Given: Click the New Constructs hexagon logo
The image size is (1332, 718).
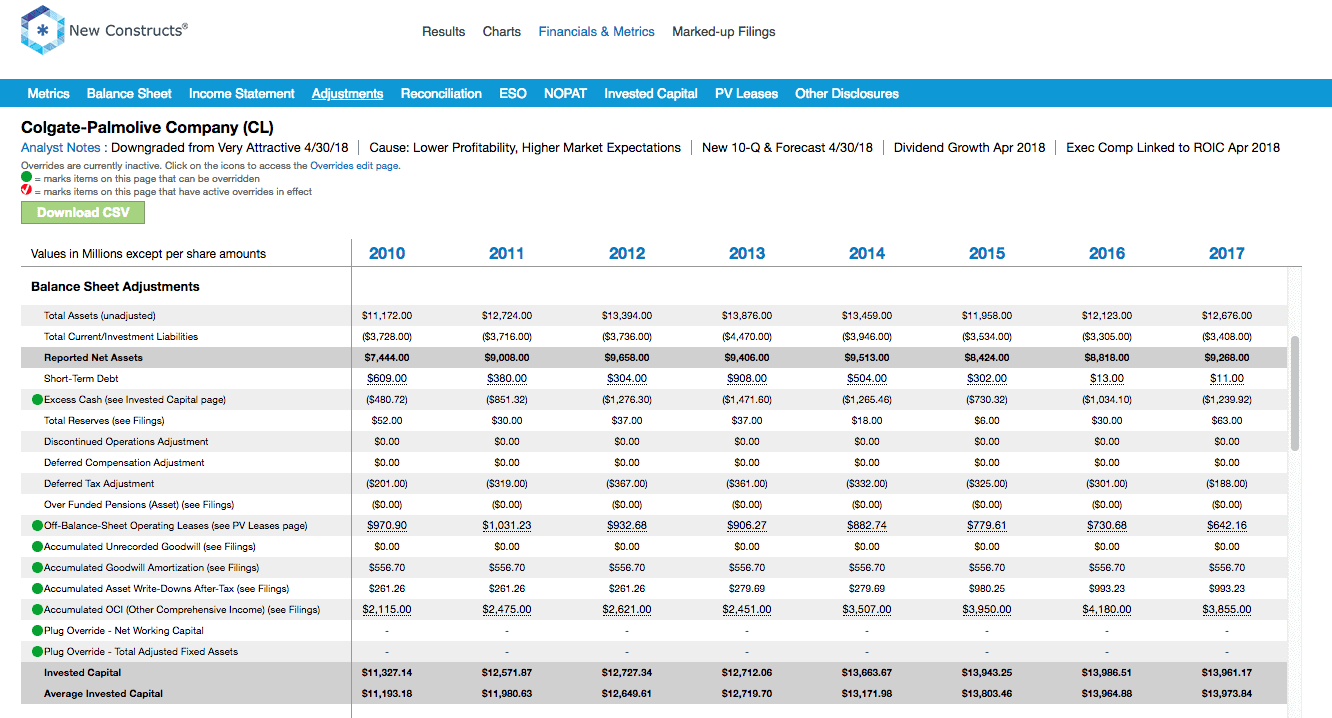Looking at the screenshot, I should (42, 30).
